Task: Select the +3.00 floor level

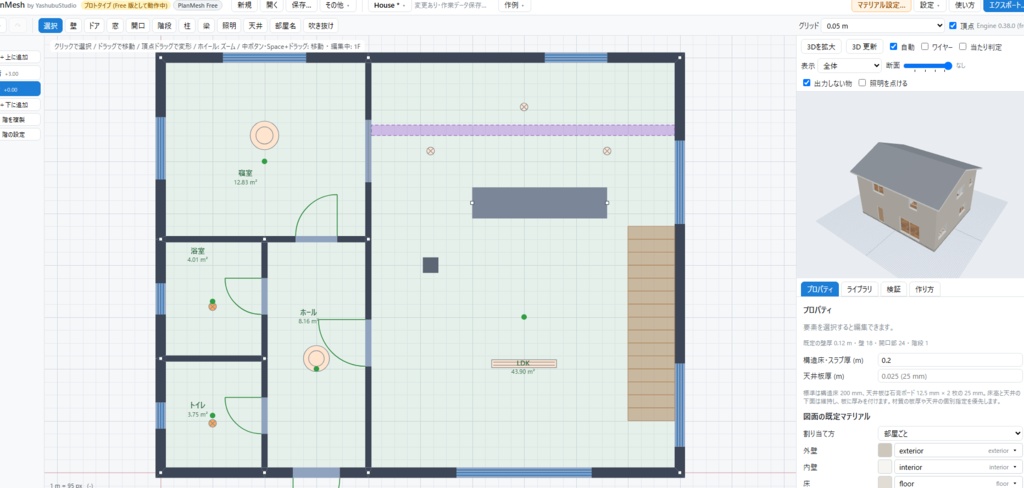Action: tap(19, 74)
